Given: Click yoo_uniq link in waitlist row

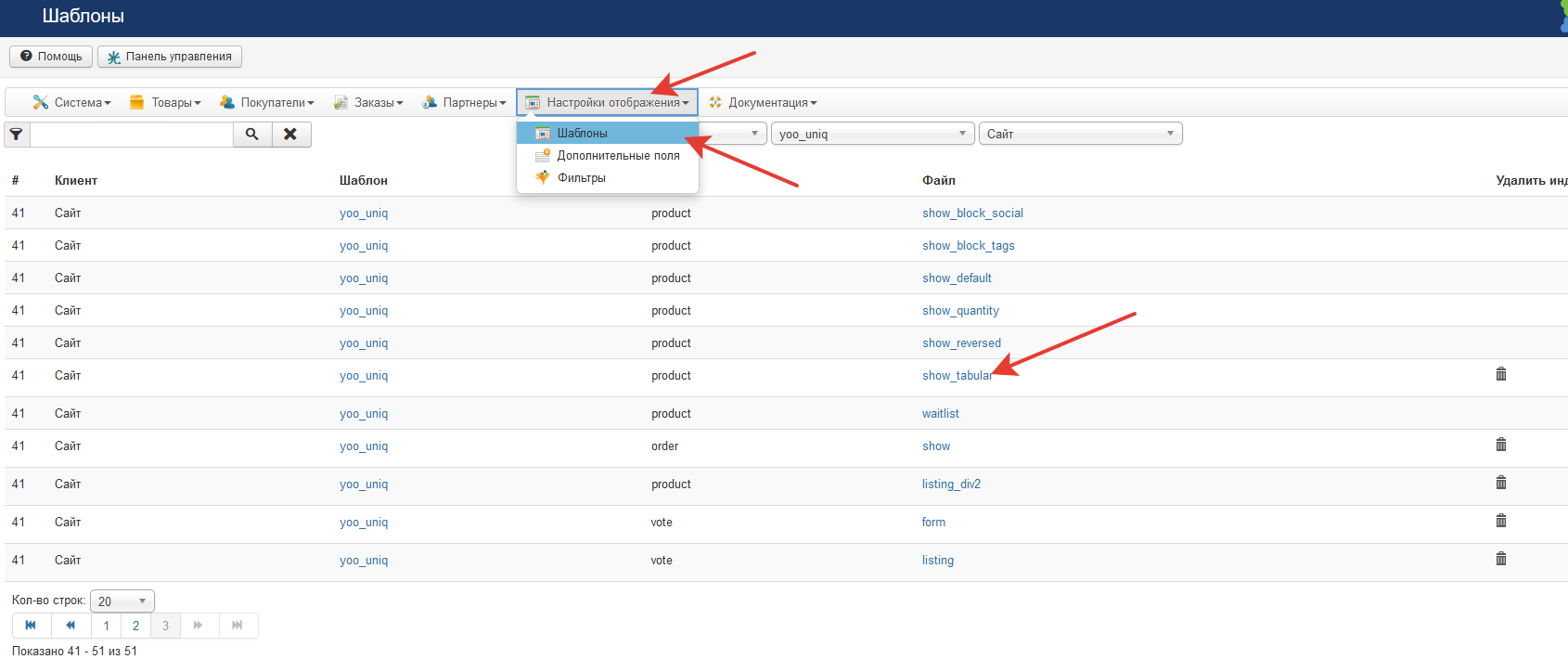Looking at the screenshot, I should (364, 414).
